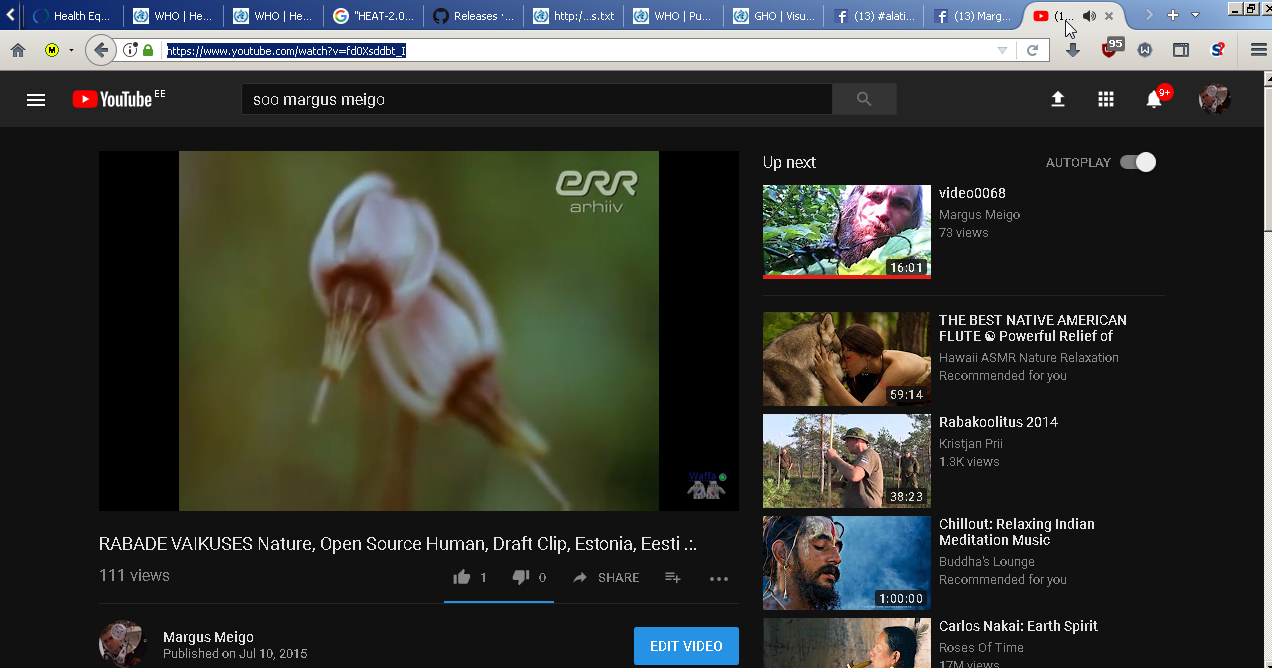Open the YouTube apps grid
This screenshot has width=1272, height=668.
pyautogui.click(x=1105, y=99)
